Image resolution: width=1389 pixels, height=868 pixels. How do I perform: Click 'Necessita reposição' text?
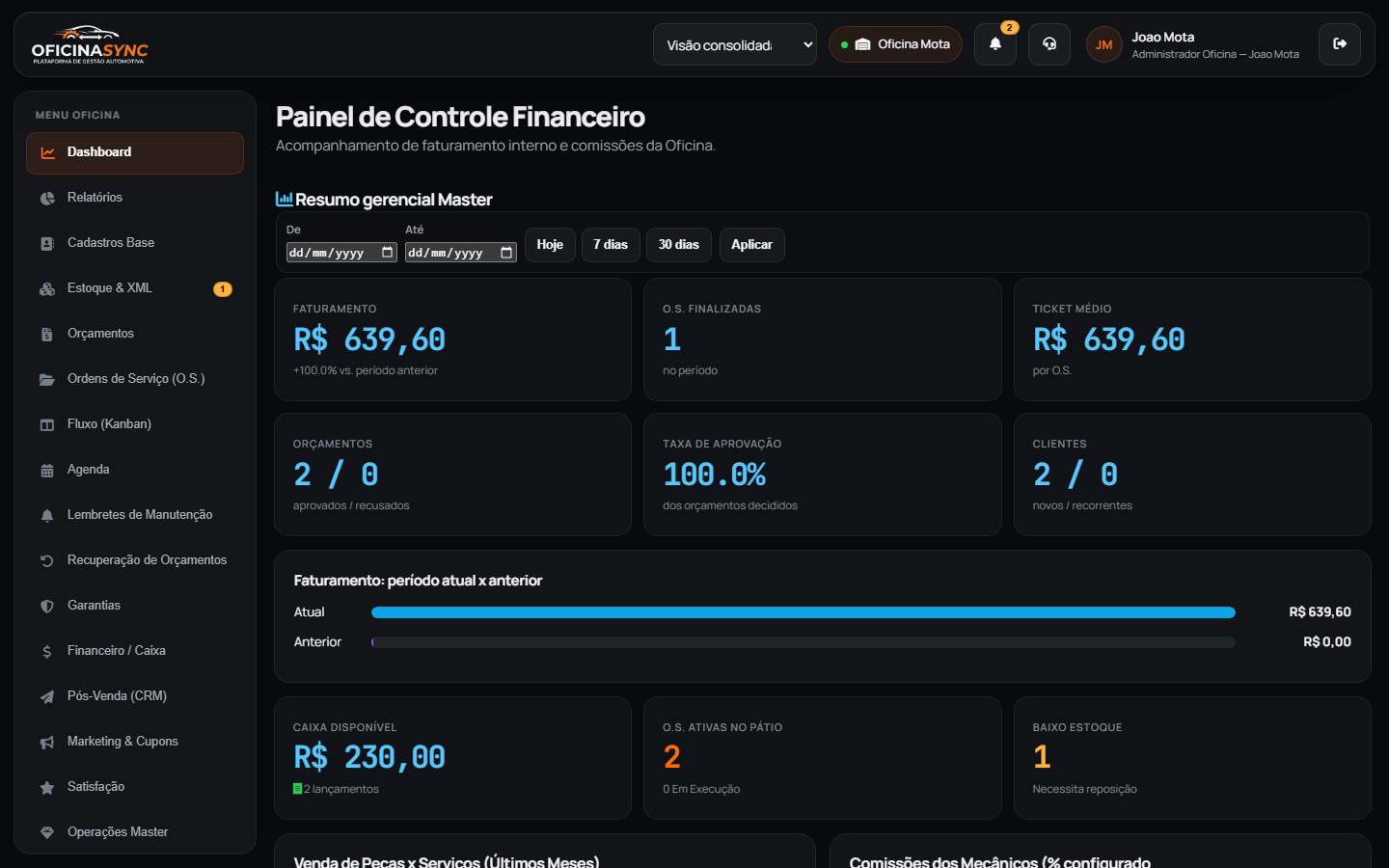click(x=1084, y=789)
